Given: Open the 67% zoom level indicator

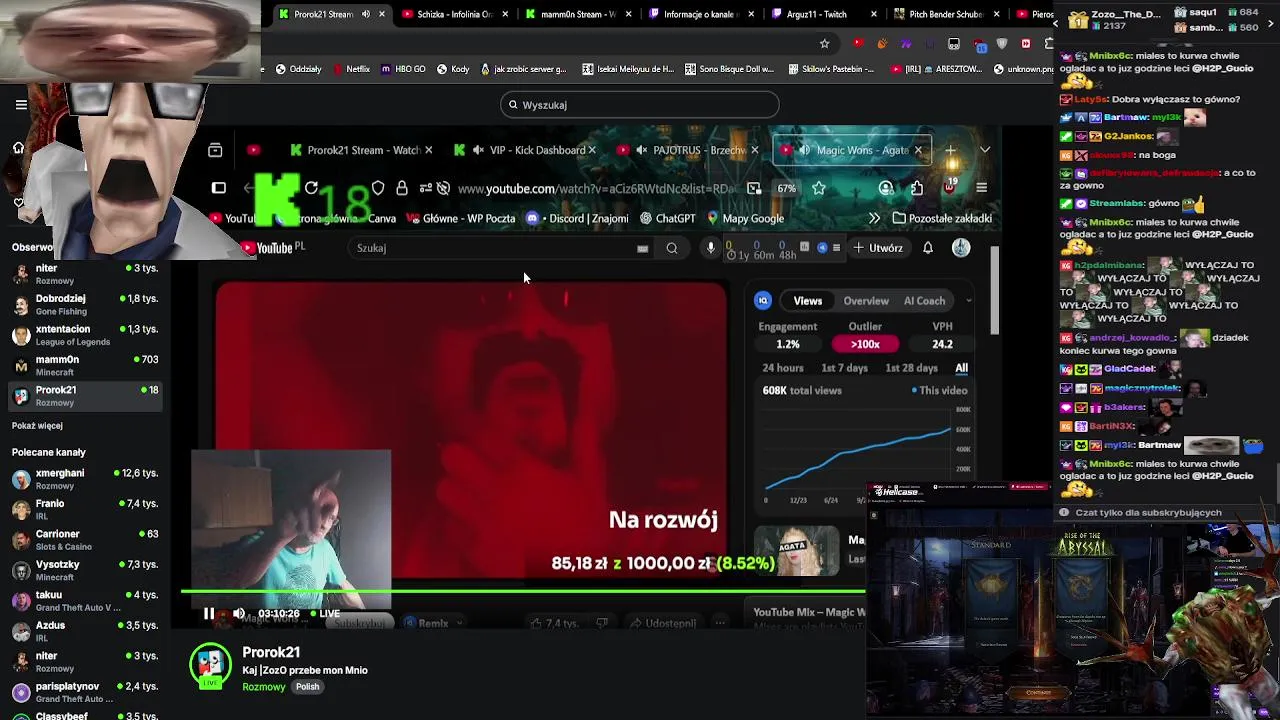Looking at the screenshot, I should click(787, 188).
